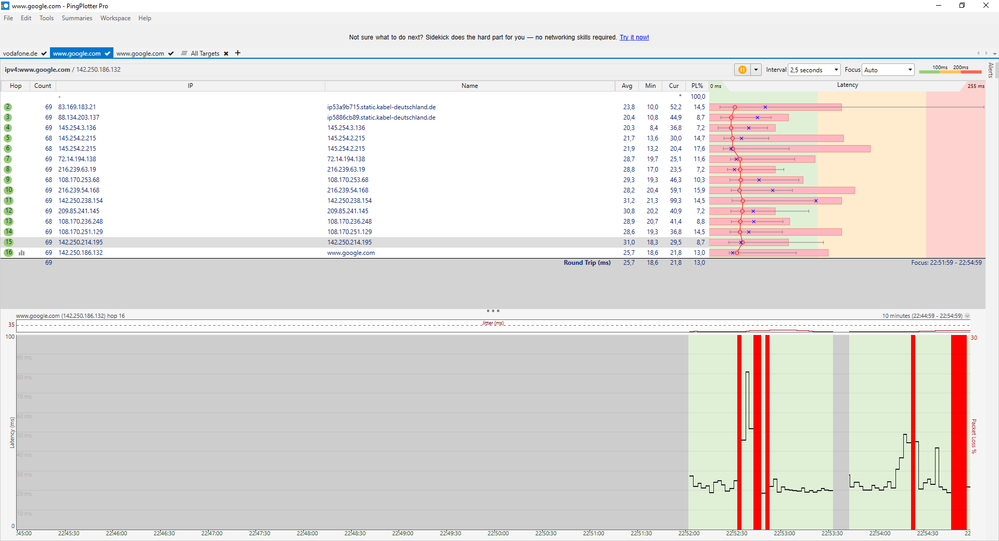The height and width of the screenshot is (541, 999).
Task: Open the Focus Auto dropdown
Action: coord(888,69)
